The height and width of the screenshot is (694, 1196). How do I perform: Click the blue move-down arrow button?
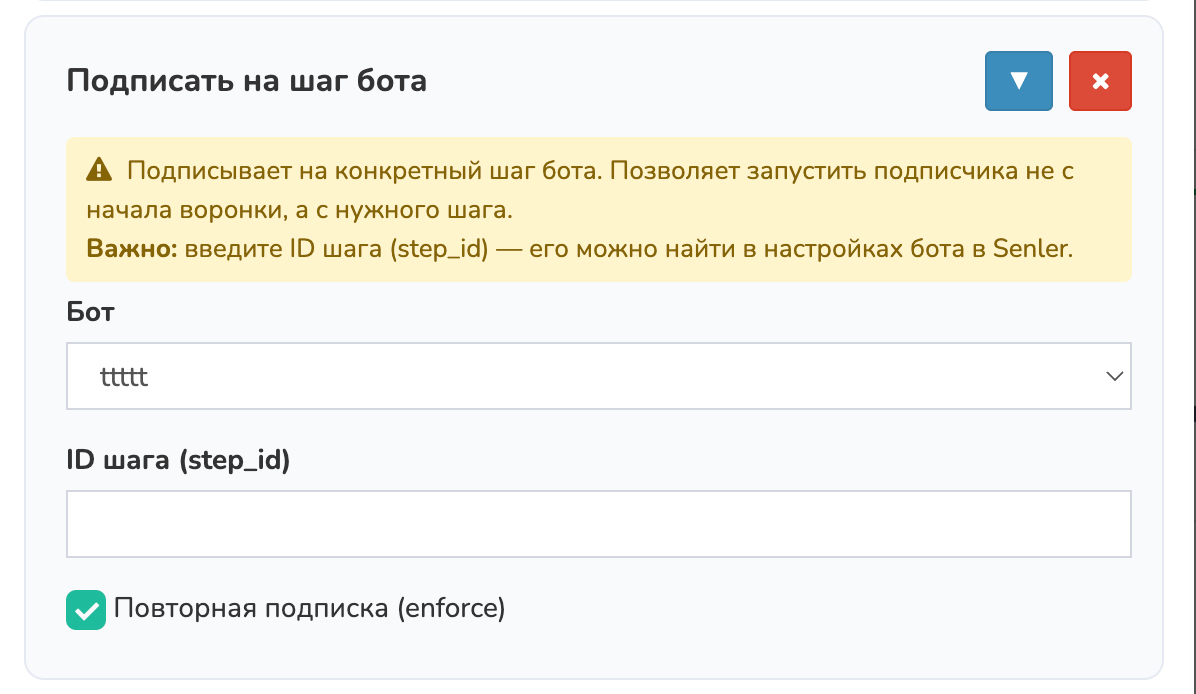click(x=1018, y=81)
